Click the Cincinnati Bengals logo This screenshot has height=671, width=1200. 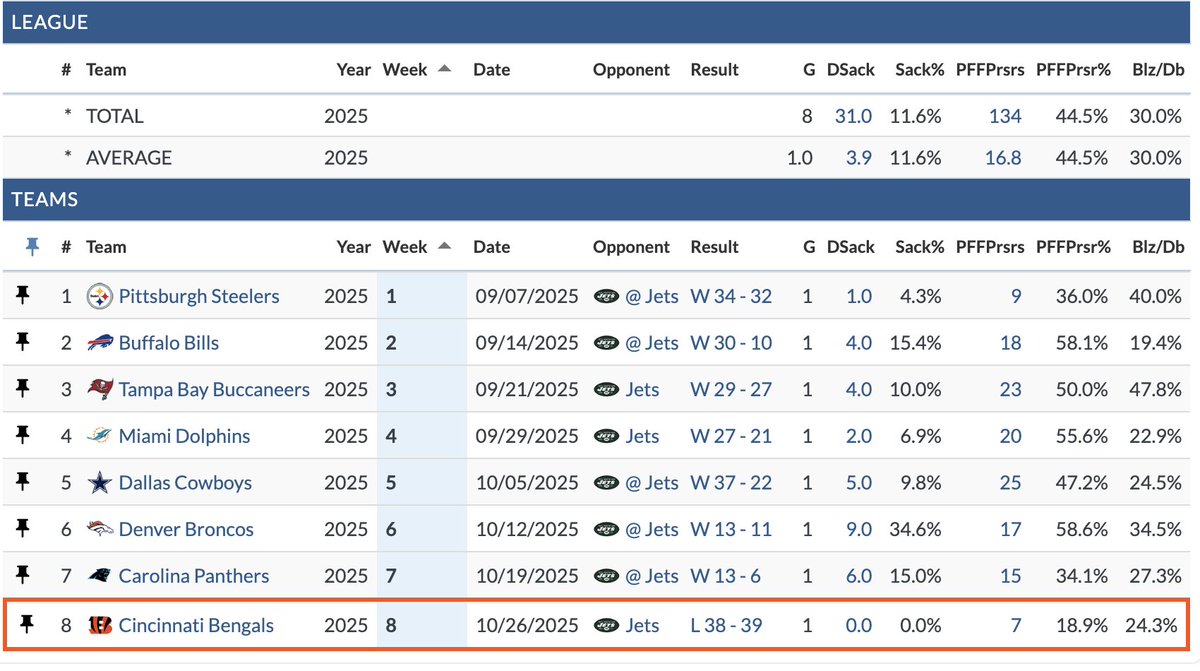99,626
